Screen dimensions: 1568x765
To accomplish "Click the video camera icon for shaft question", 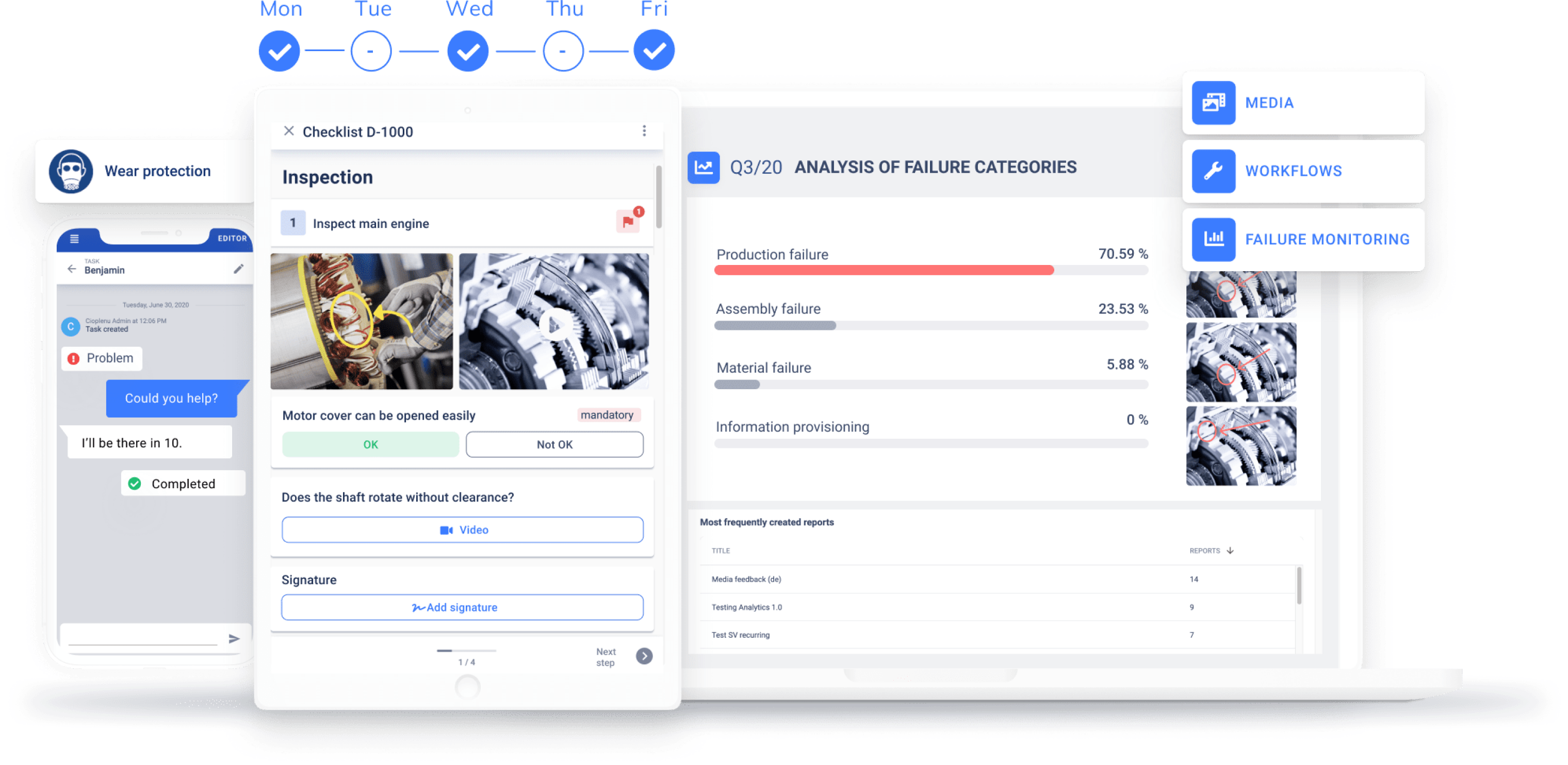I will coord(444,530).
